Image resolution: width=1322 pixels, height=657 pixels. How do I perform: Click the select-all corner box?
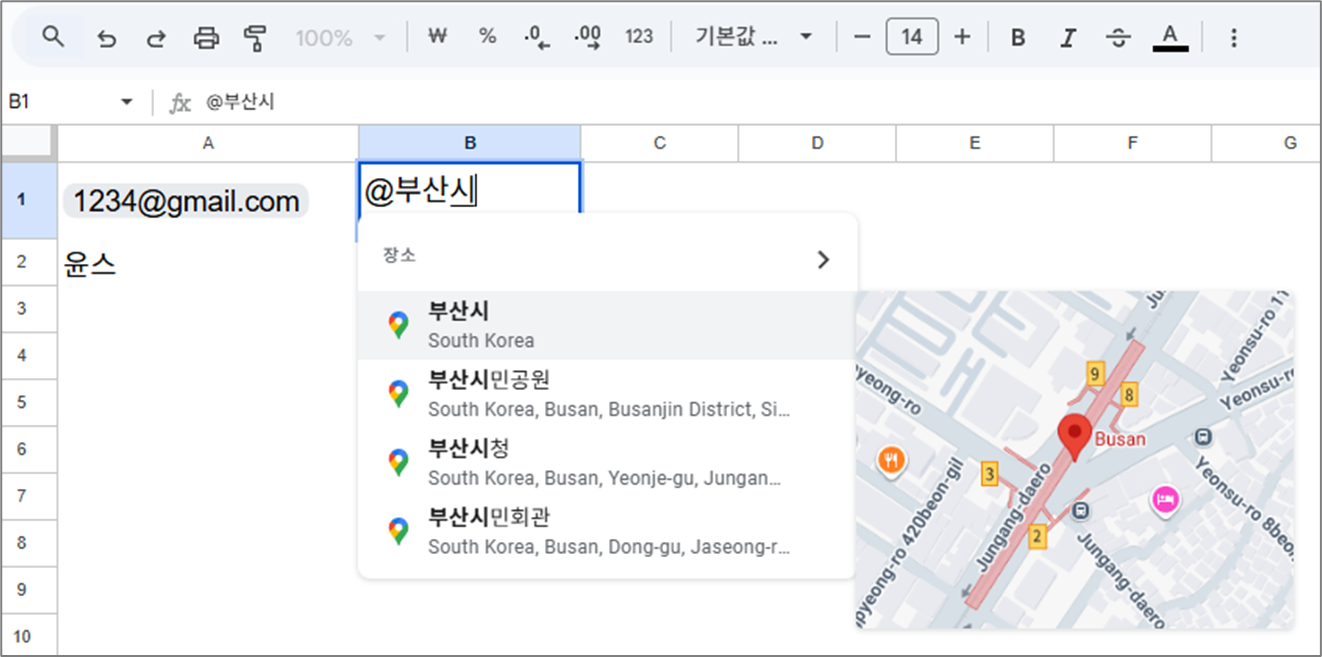click(28, 143)
